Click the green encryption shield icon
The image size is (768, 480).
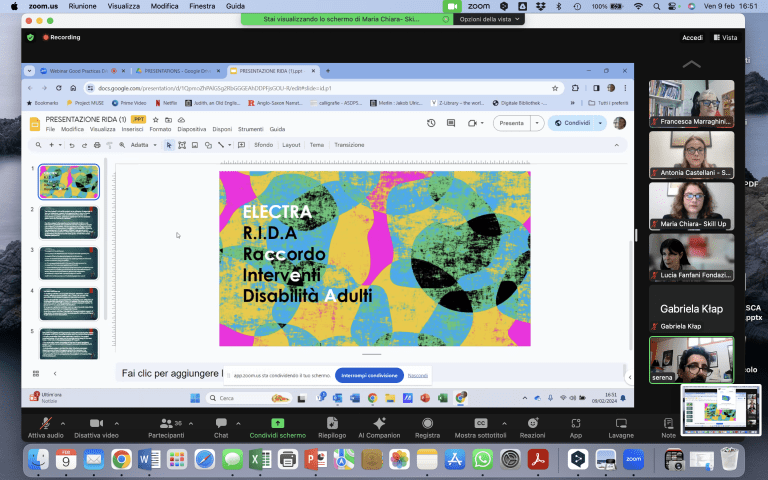(30, 37)
